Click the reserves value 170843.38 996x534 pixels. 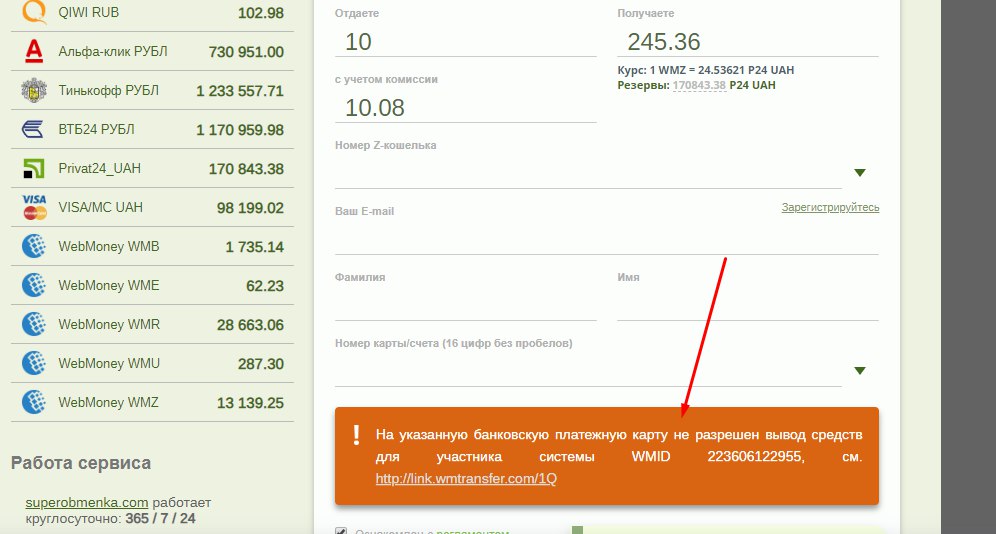tap(699, 85)
